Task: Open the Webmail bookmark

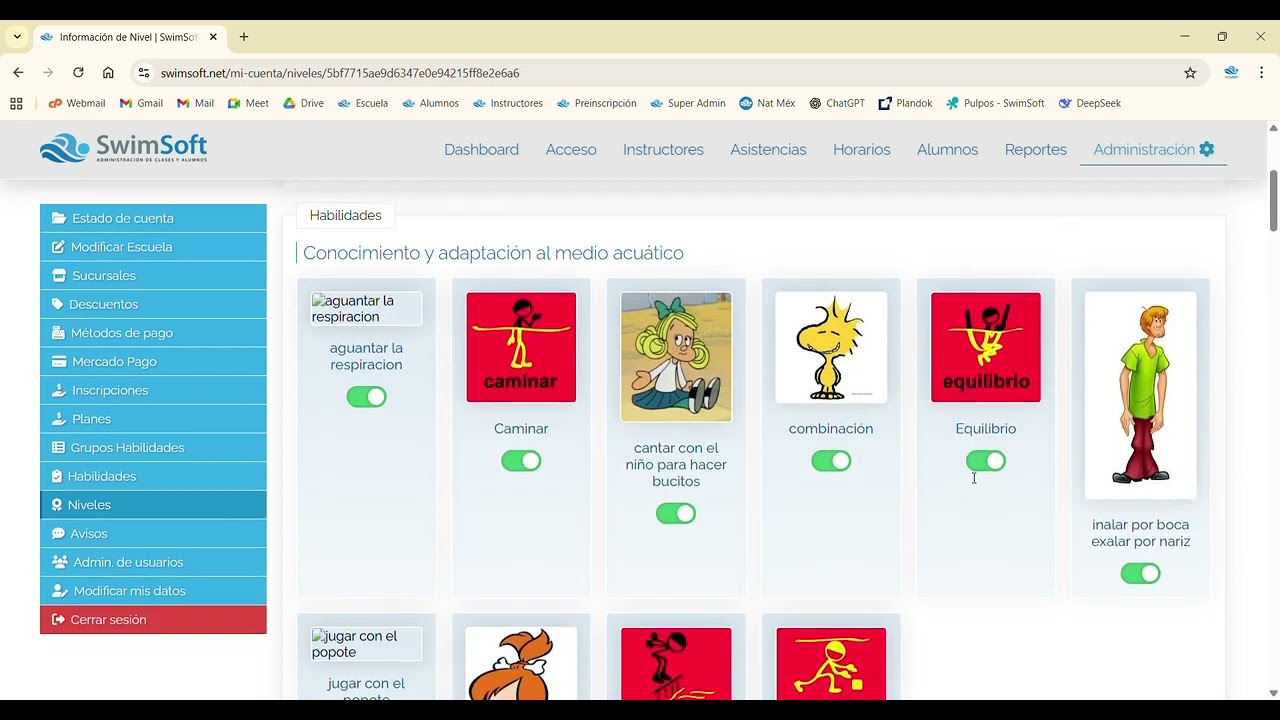Action: click(77, 103)
